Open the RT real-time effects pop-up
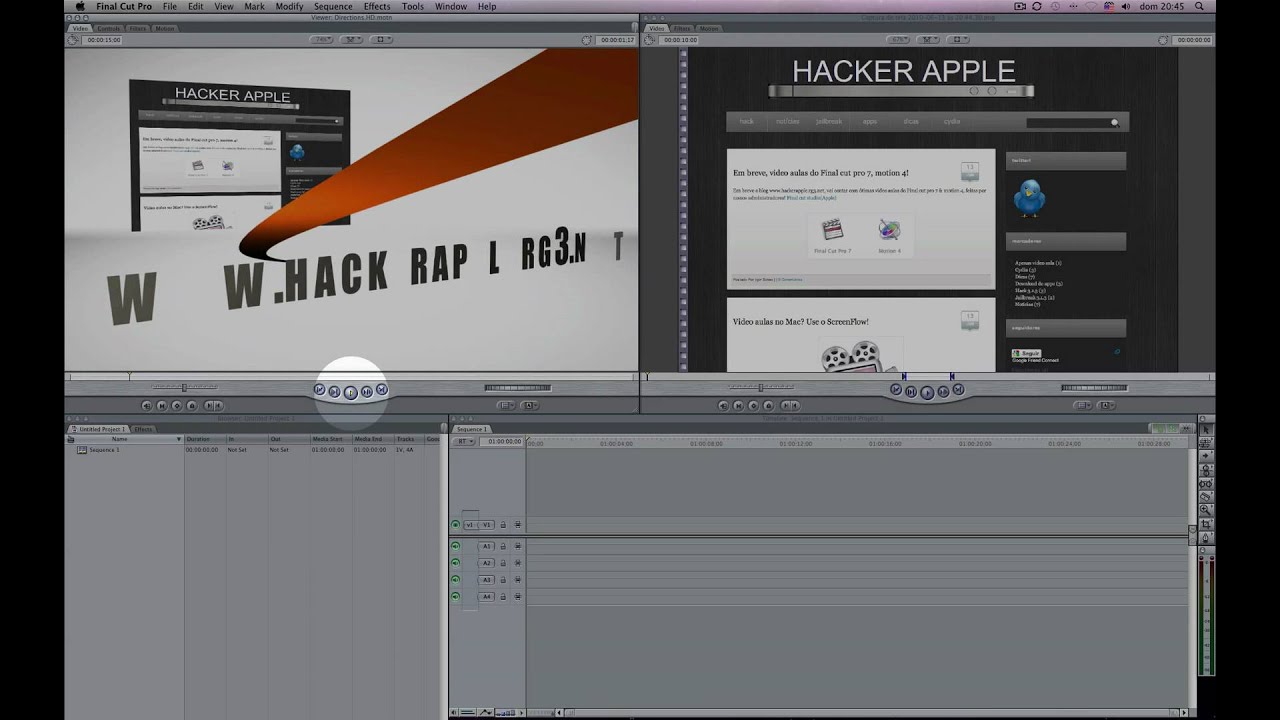The height and width of the screenshot is (720, 1280). (x=464, y=441)
